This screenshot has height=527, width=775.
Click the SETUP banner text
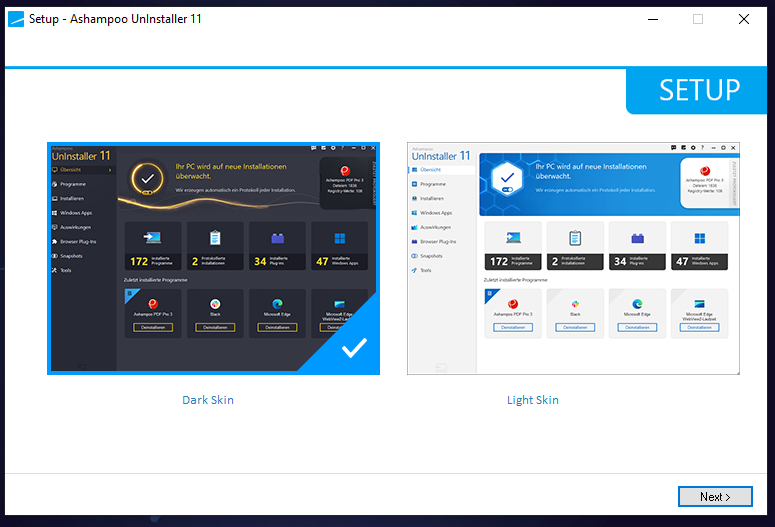(x=699, y=90)
